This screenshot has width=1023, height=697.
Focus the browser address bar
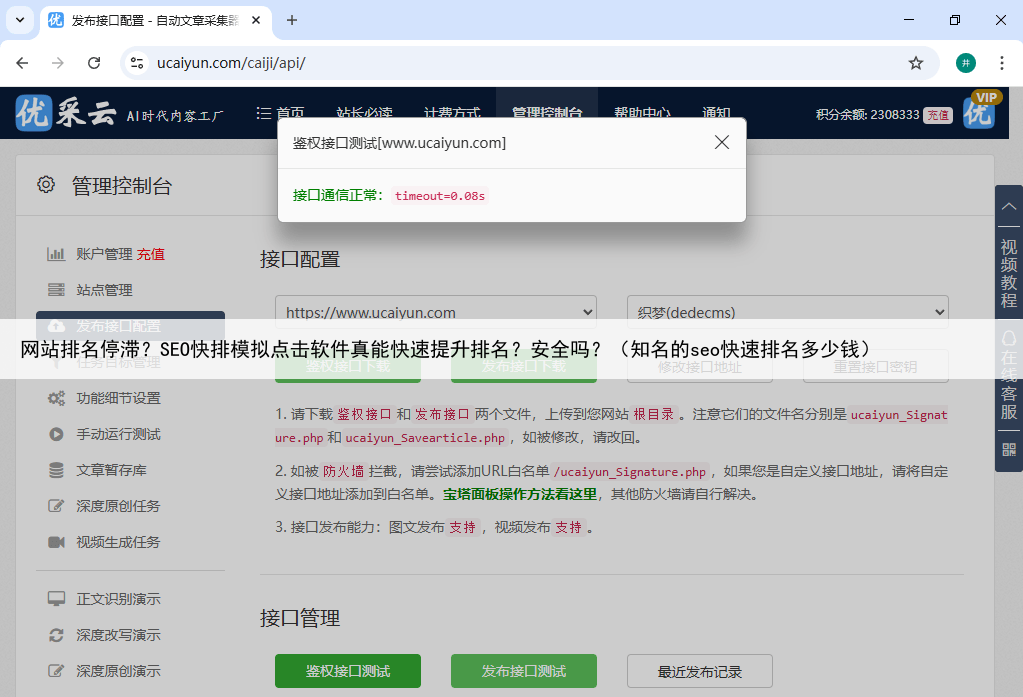point(520,63)
